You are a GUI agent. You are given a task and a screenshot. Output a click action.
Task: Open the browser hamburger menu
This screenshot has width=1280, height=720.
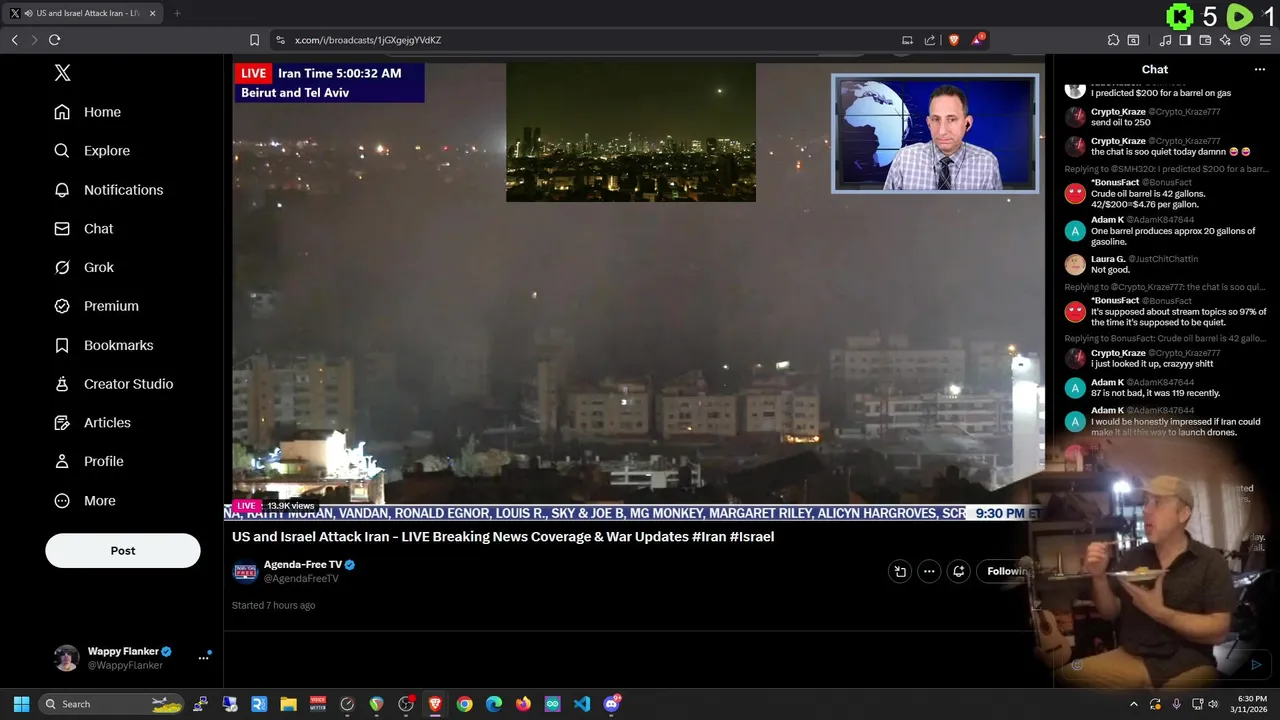click(x=1265, y=40)
